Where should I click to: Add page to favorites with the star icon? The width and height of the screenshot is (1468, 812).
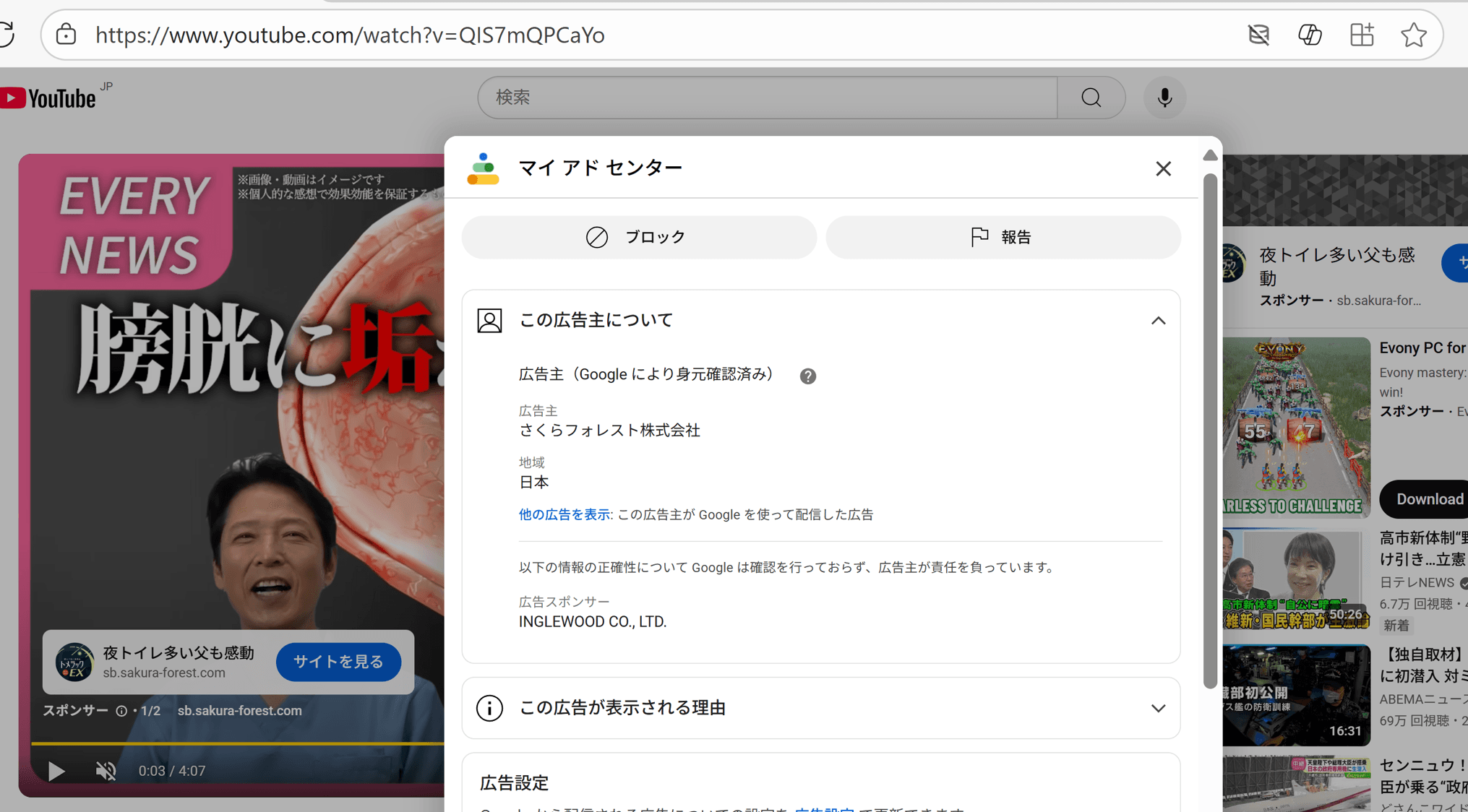pos(1414,35)
